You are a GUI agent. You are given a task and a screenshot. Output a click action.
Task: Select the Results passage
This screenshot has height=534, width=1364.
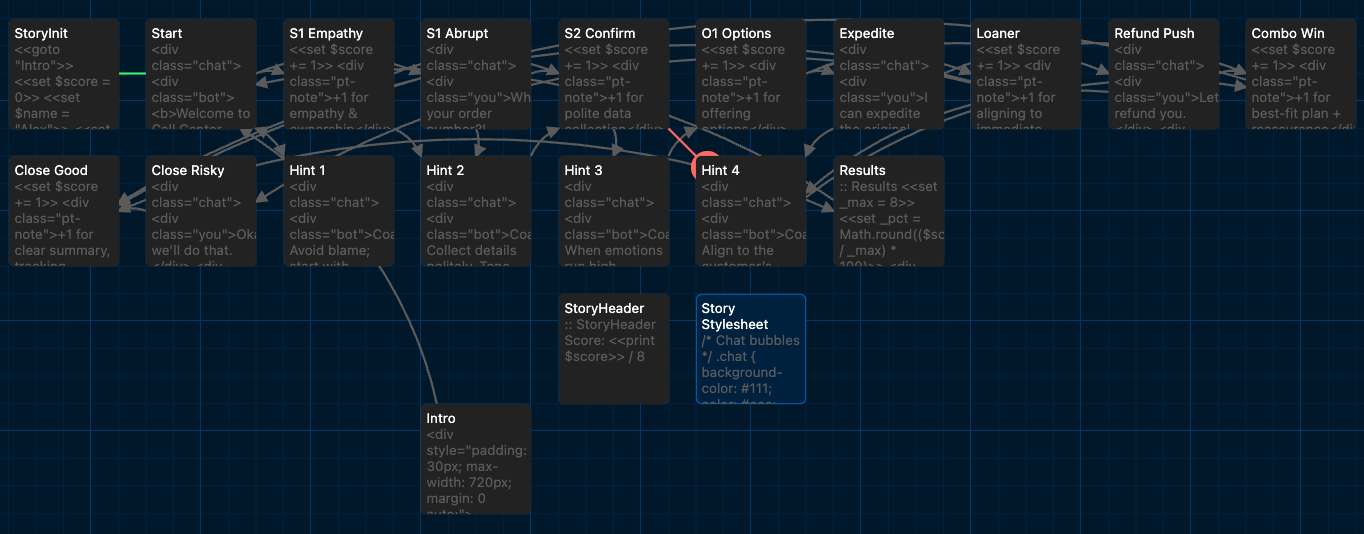tap(889, 211)
